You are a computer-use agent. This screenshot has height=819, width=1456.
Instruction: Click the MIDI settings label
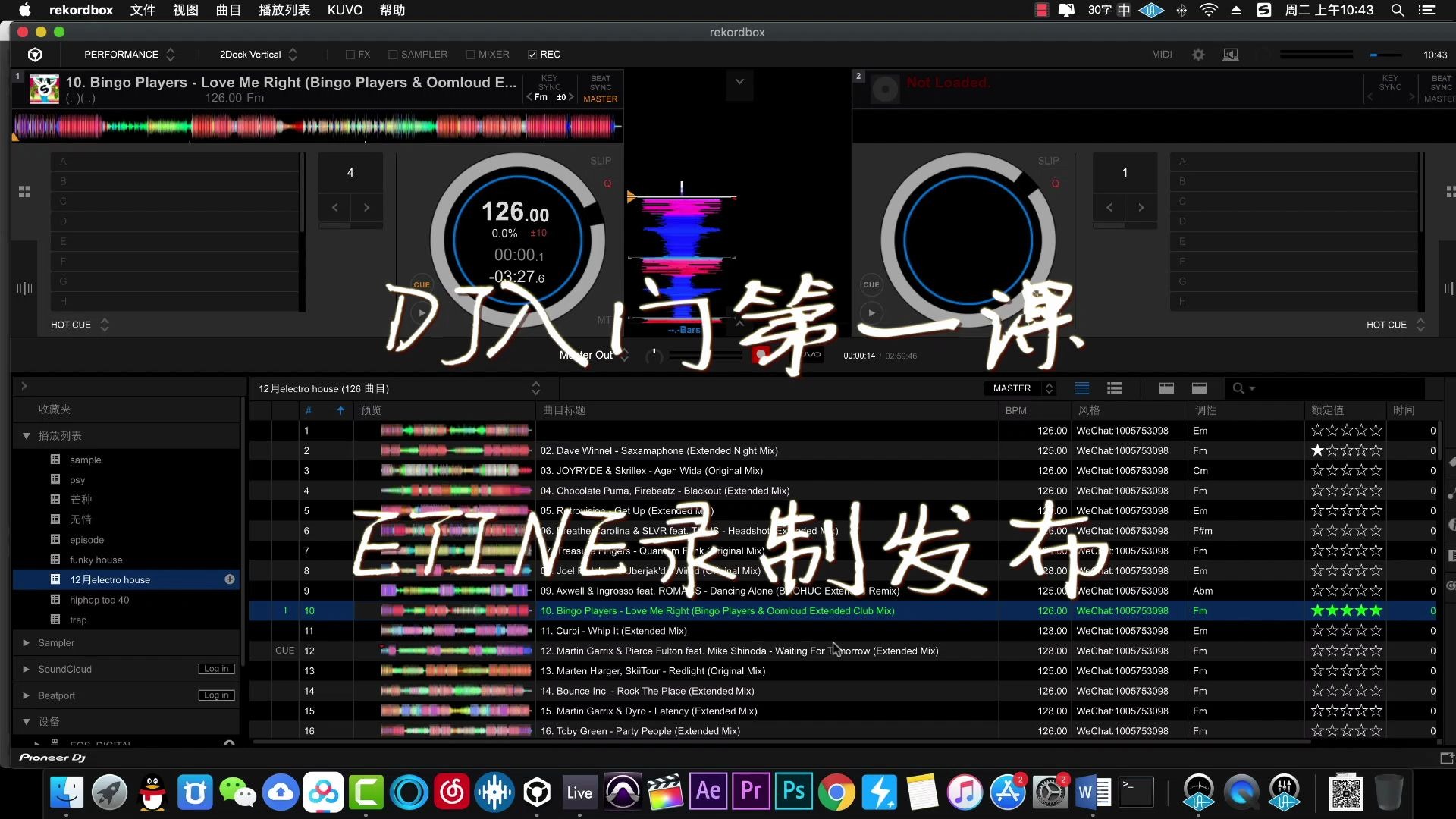[1162, 55]
